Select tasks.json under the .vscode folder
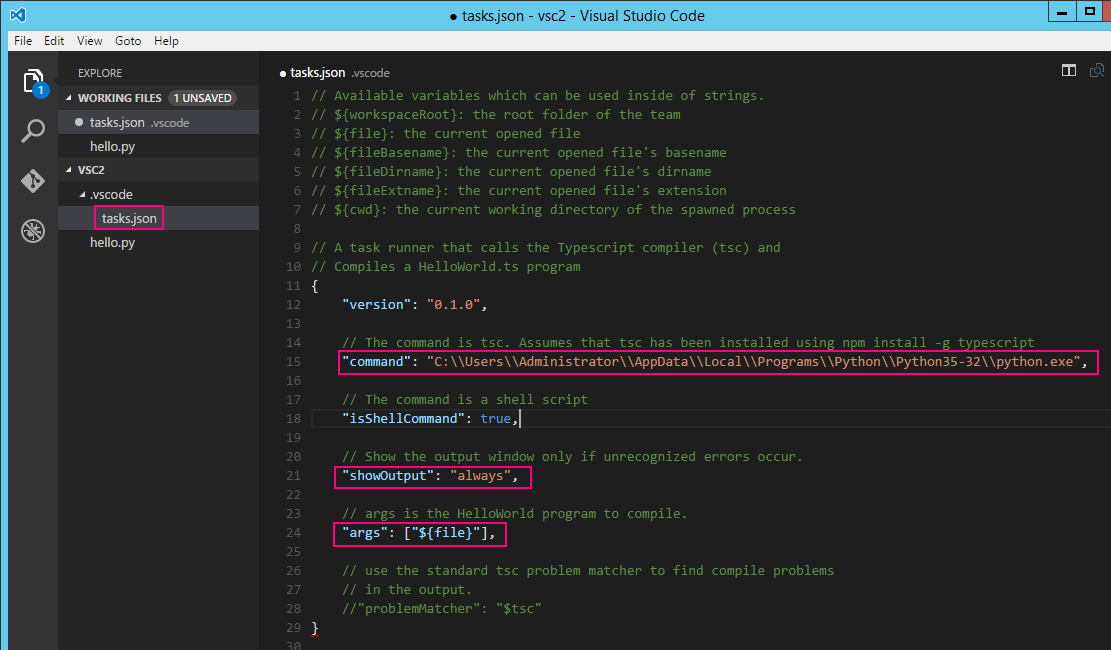This screenshot has height=650, width=1111. point(158,218)
